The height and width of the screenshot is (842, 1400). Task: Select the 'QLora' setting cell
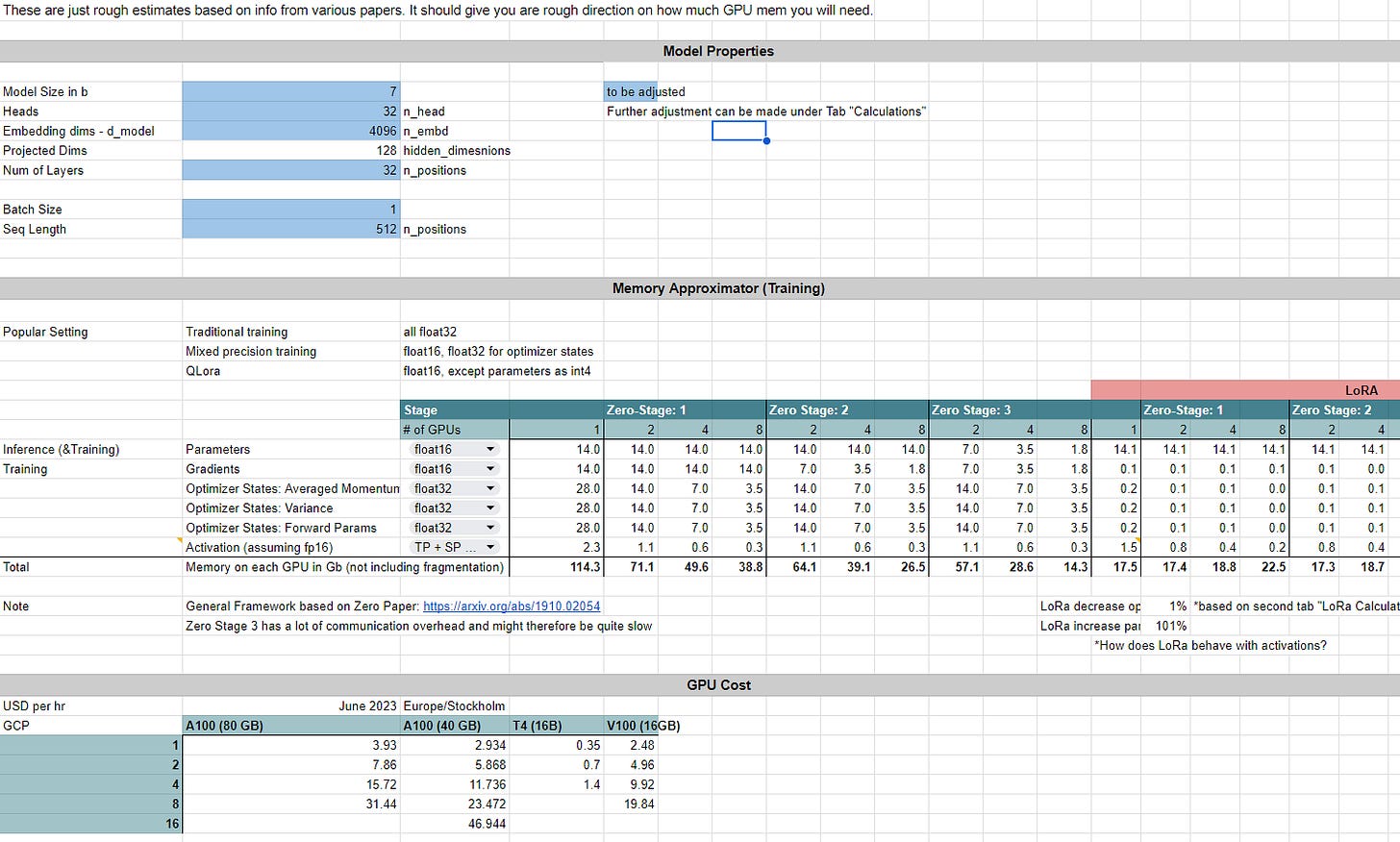coord(291,371)
